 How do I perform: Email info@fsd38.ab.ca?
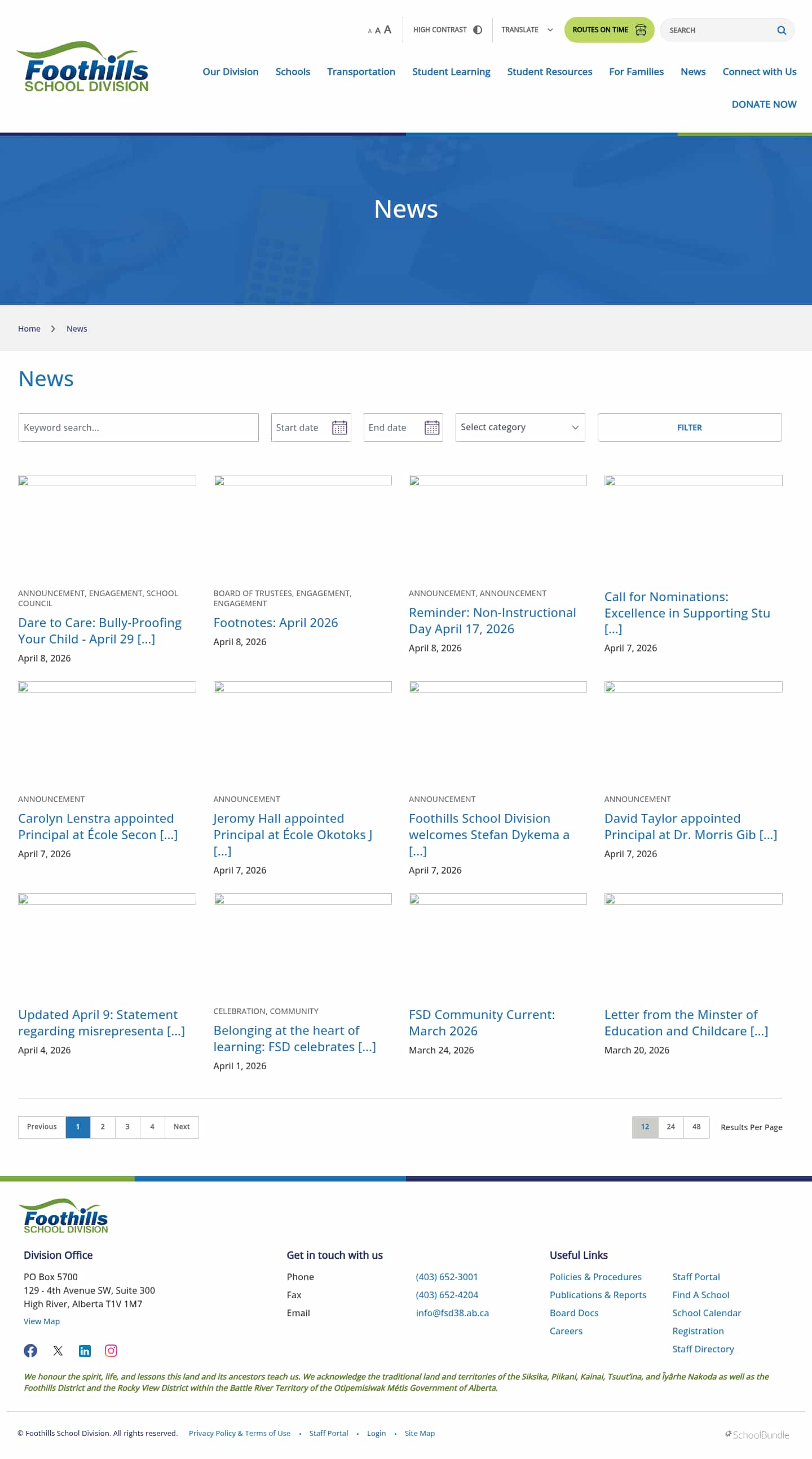(x=452, y=1312)
